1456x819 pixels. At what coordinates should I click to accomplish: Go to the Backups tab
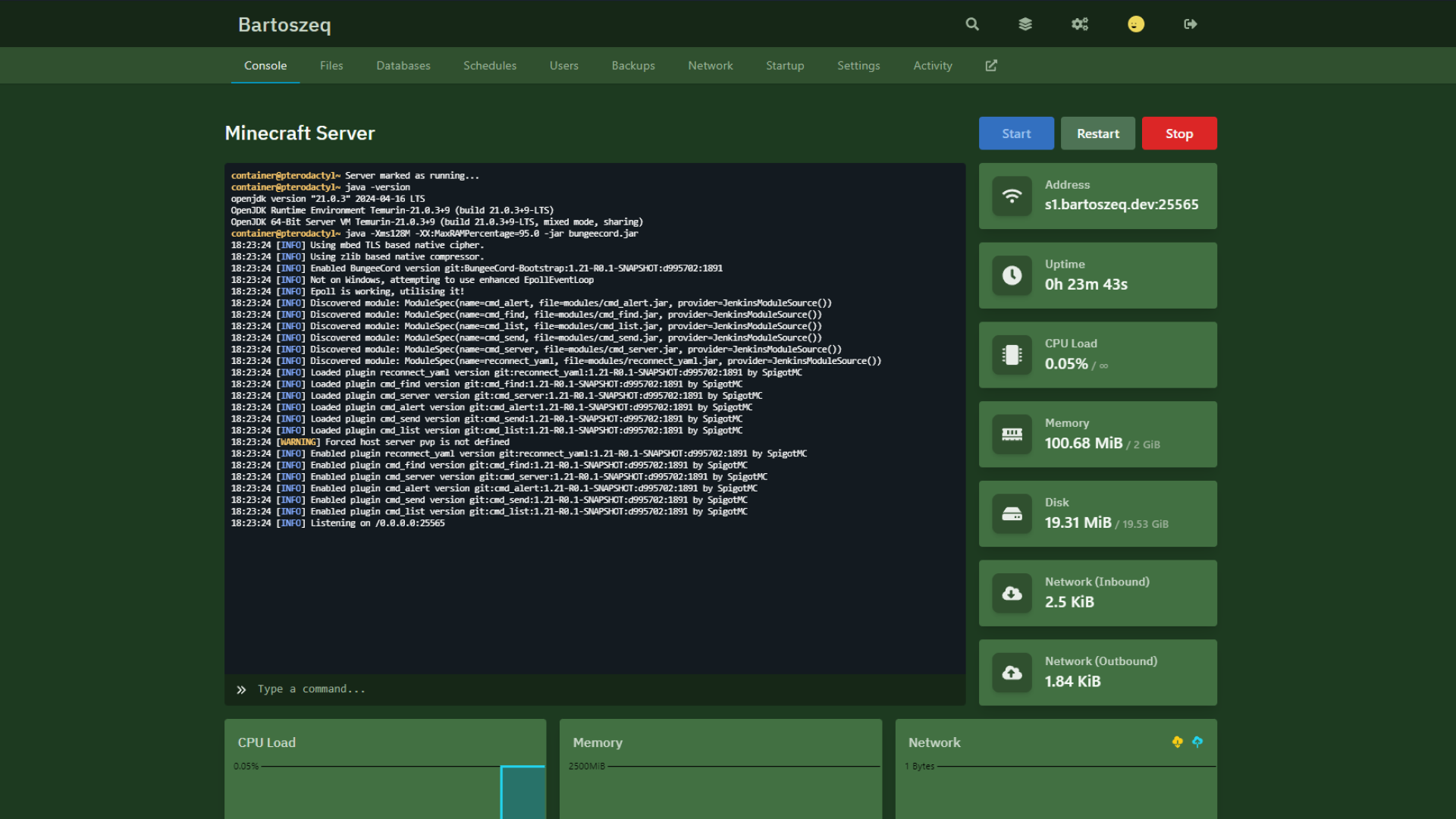pyautogui.click(x=633, y=66)
